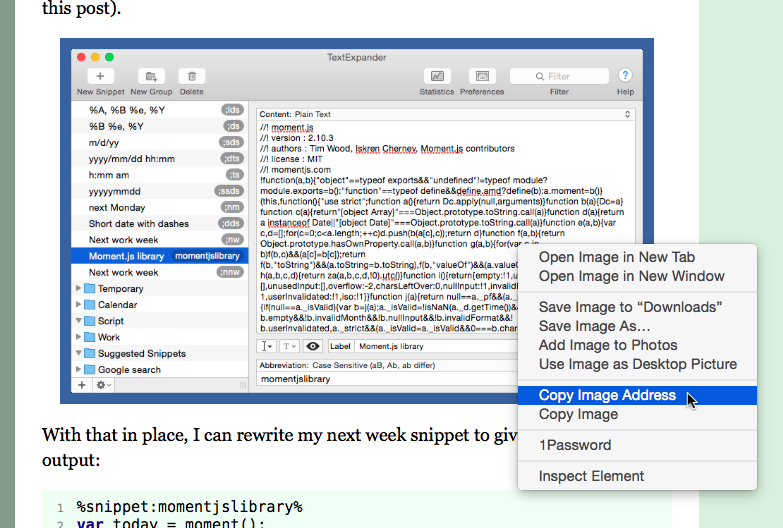This screenshot has height=528, width=783.
Task: Choose Open Image in New Window
Action: (637, 276)
